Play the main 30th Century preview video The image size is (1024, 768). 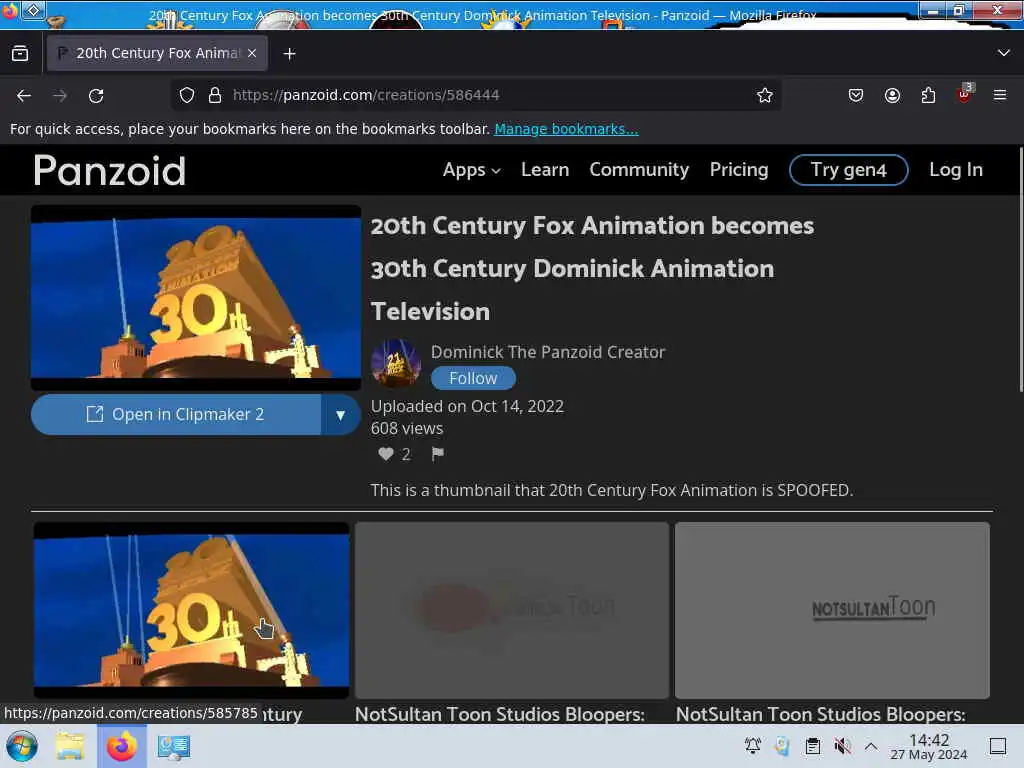196,298
